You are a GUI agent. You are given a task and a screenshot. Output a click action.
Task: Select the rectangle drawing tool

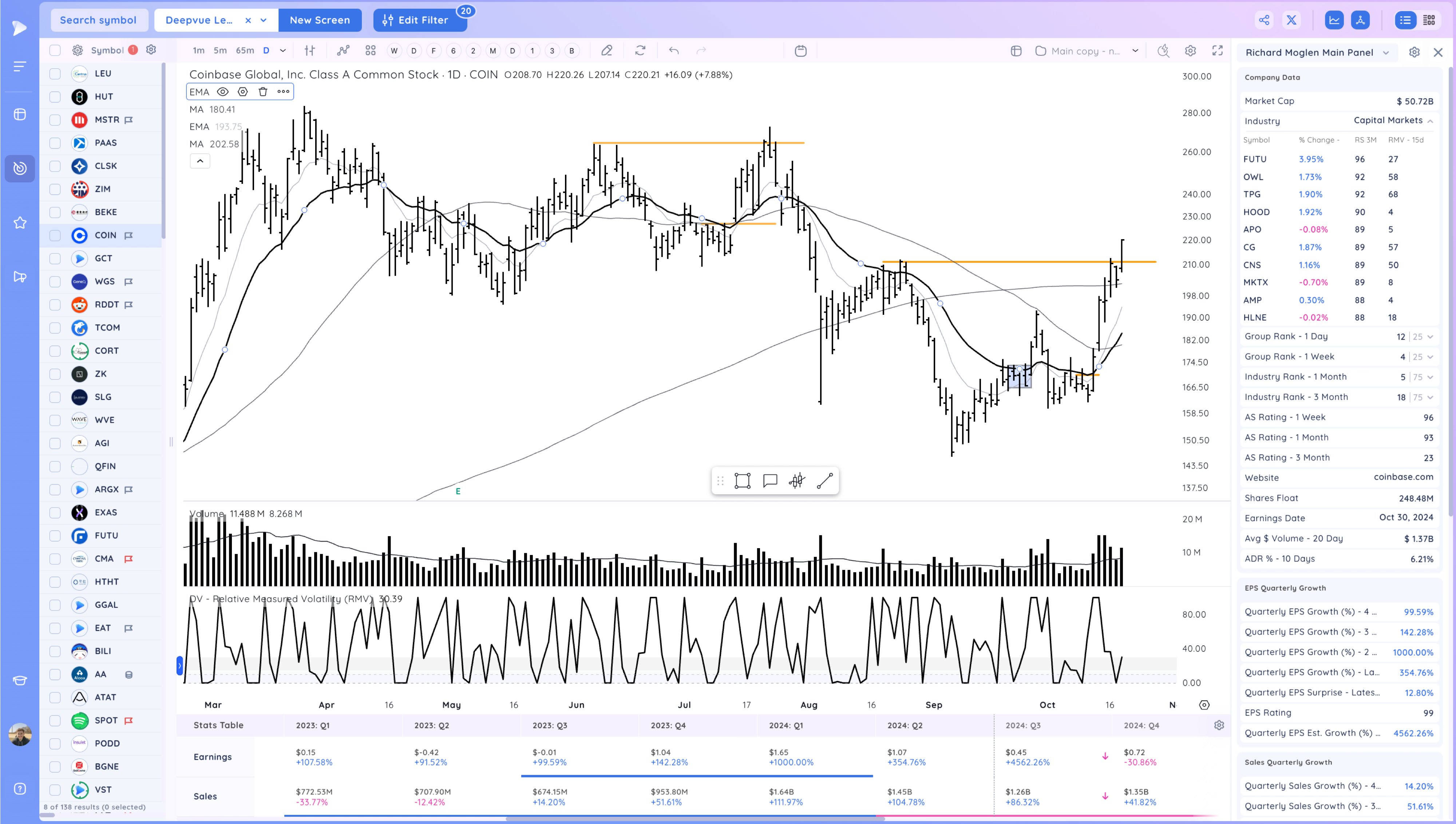click(x=742, y=481)
